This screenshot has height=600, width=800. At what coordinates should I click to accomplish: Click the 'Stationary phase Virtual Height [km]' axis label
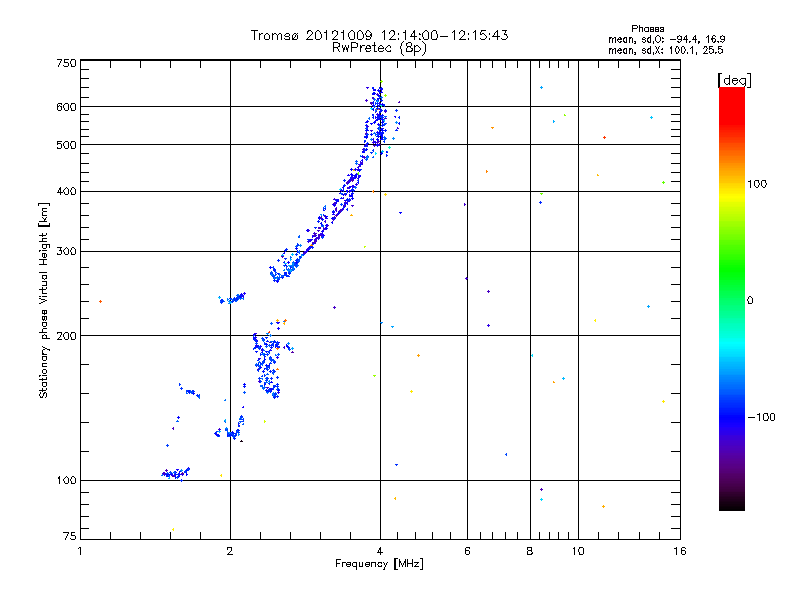pyautogui.click(x=44, y=300)
